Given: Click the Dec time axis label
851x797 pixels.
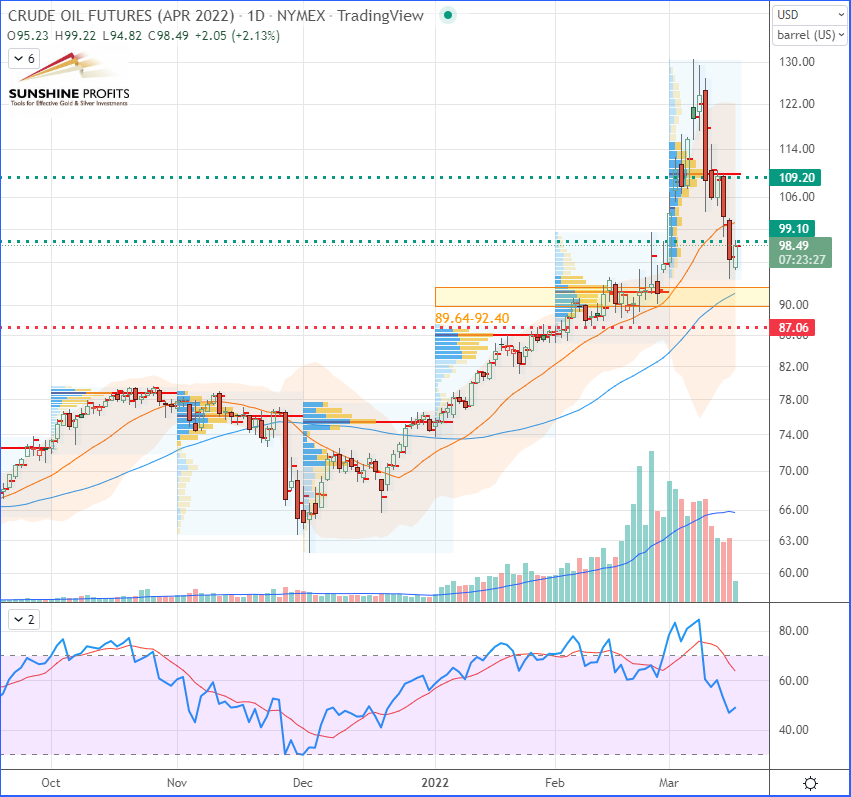Looking at the screenshot, I should pyautogui.click(x=302, y=783).
